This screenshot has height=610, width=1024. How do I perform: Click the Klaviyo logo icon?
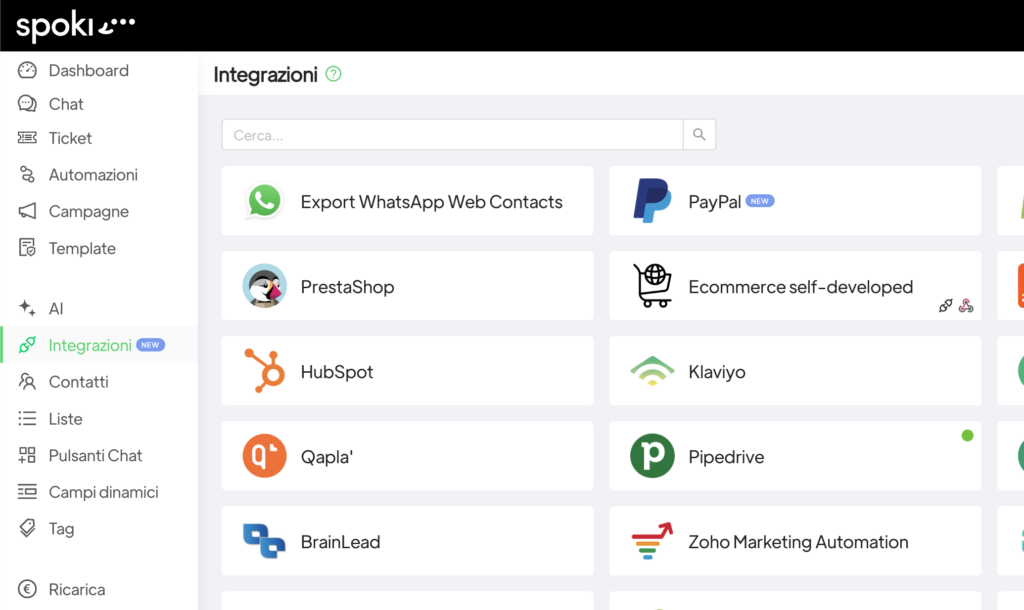coord(652,371)
